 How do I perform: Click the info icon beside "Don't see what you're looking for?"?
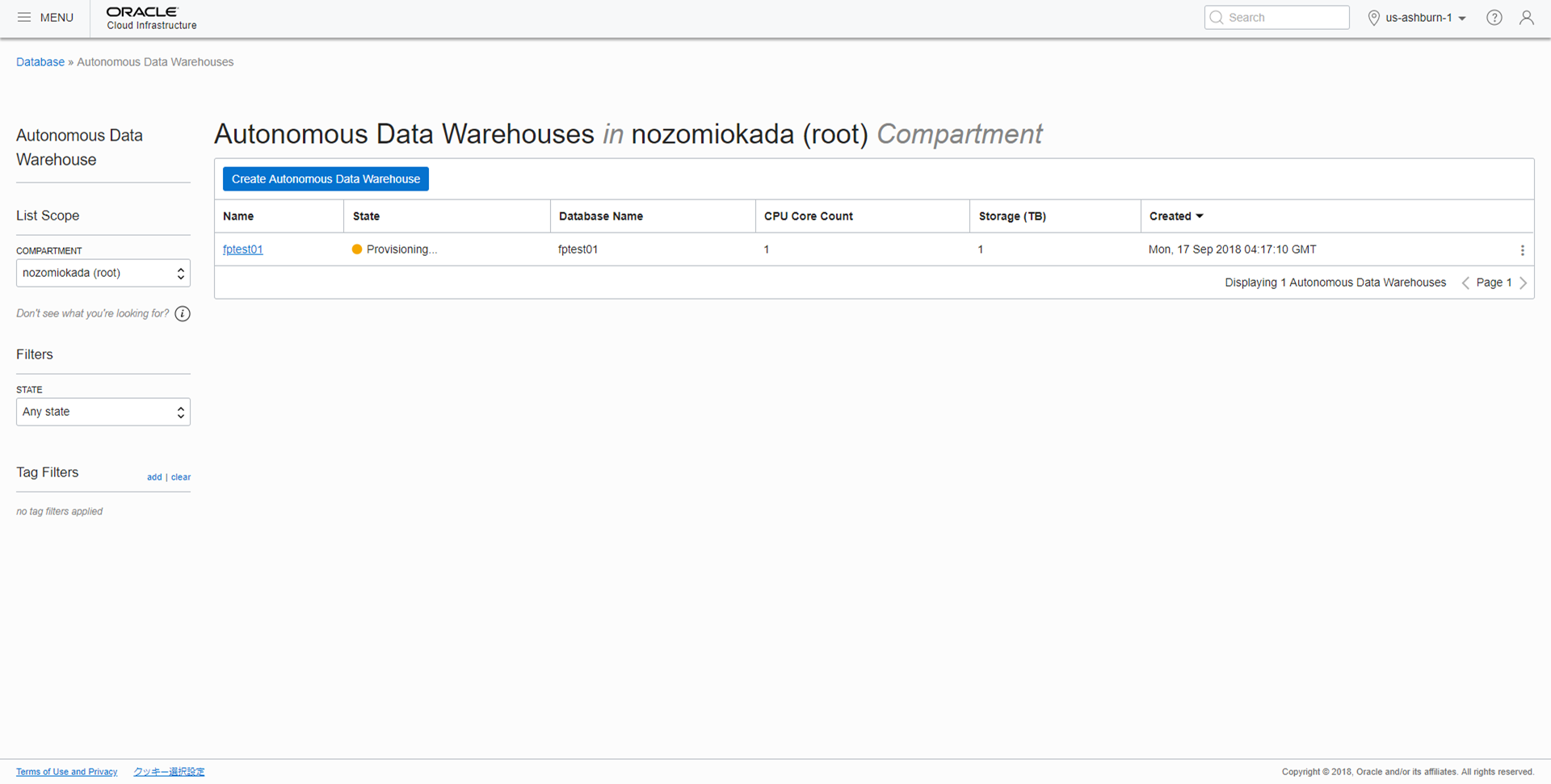[183, 314]
